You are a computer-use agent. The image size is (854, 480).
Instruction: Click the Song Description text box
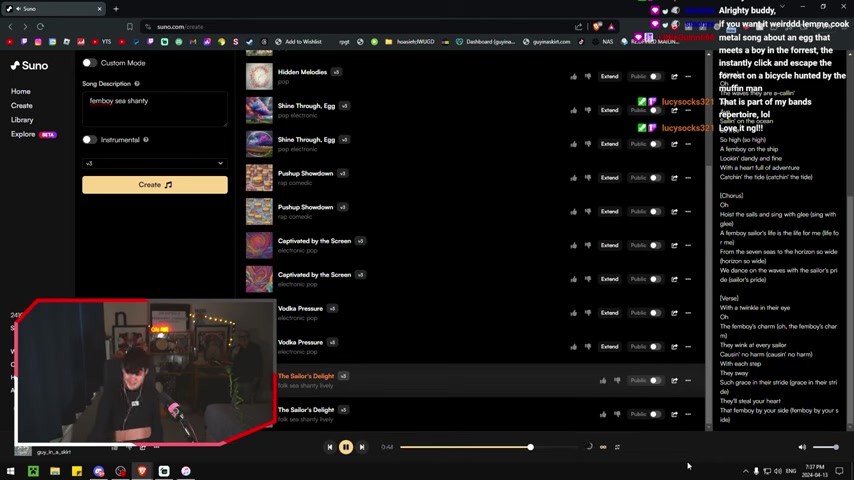[x=155, y=109]
